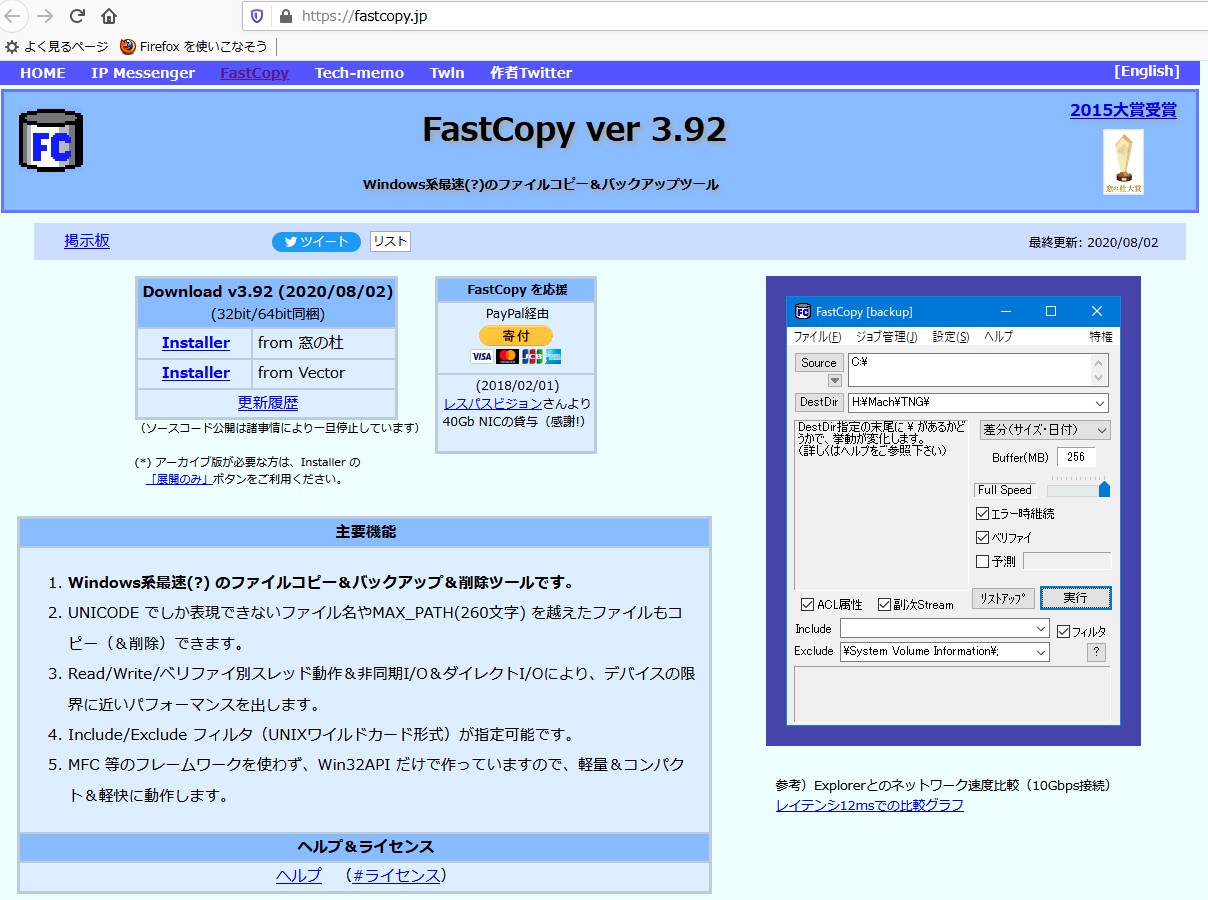Download Installer from 窓の杜

pos(196,343)
